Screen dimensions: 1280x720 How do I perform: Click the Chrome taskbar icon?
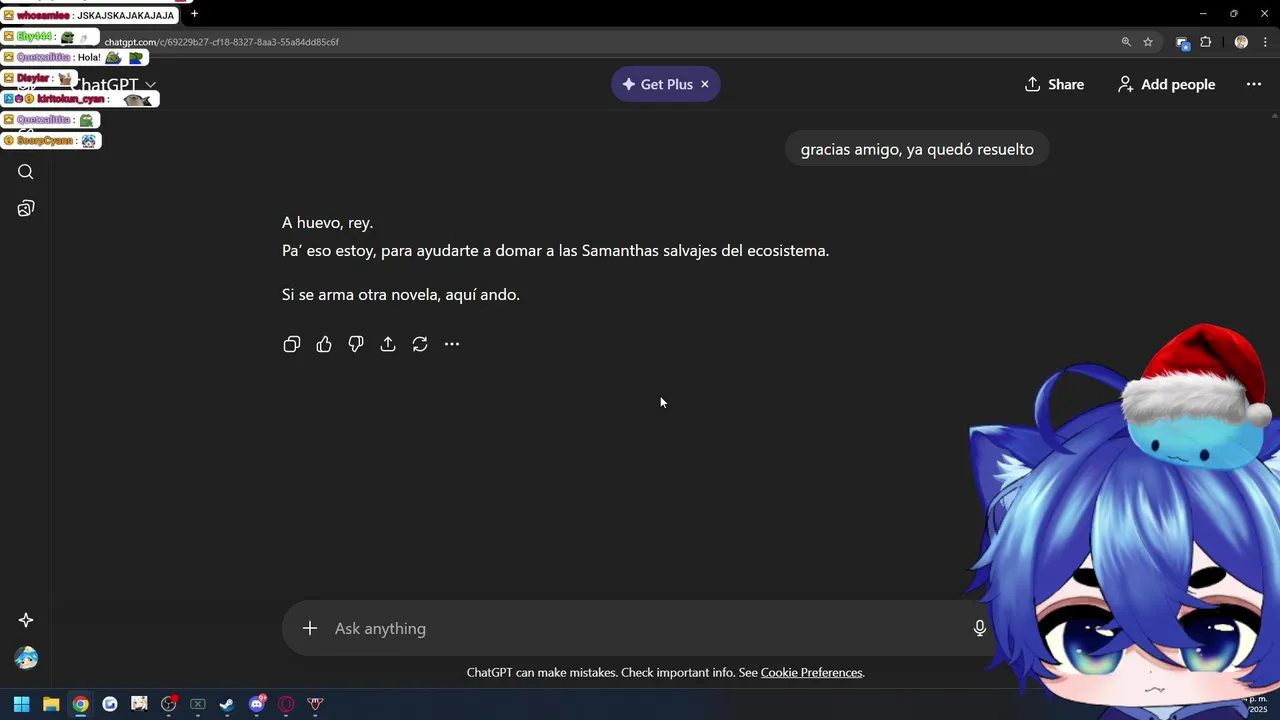tap(80, 704)
